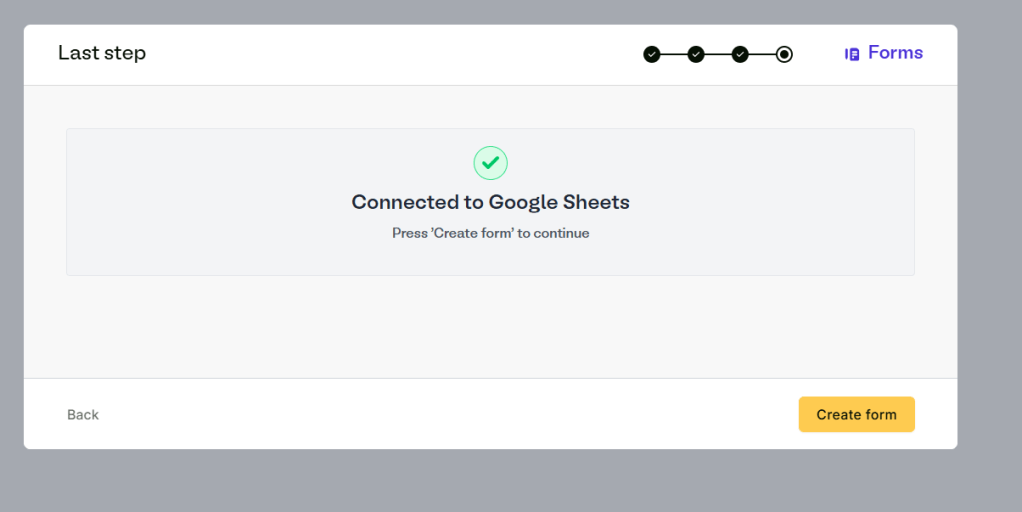The image size is (1022, 512).
Task: Click the 'Last step' dialog title
Action: [102, 53]
